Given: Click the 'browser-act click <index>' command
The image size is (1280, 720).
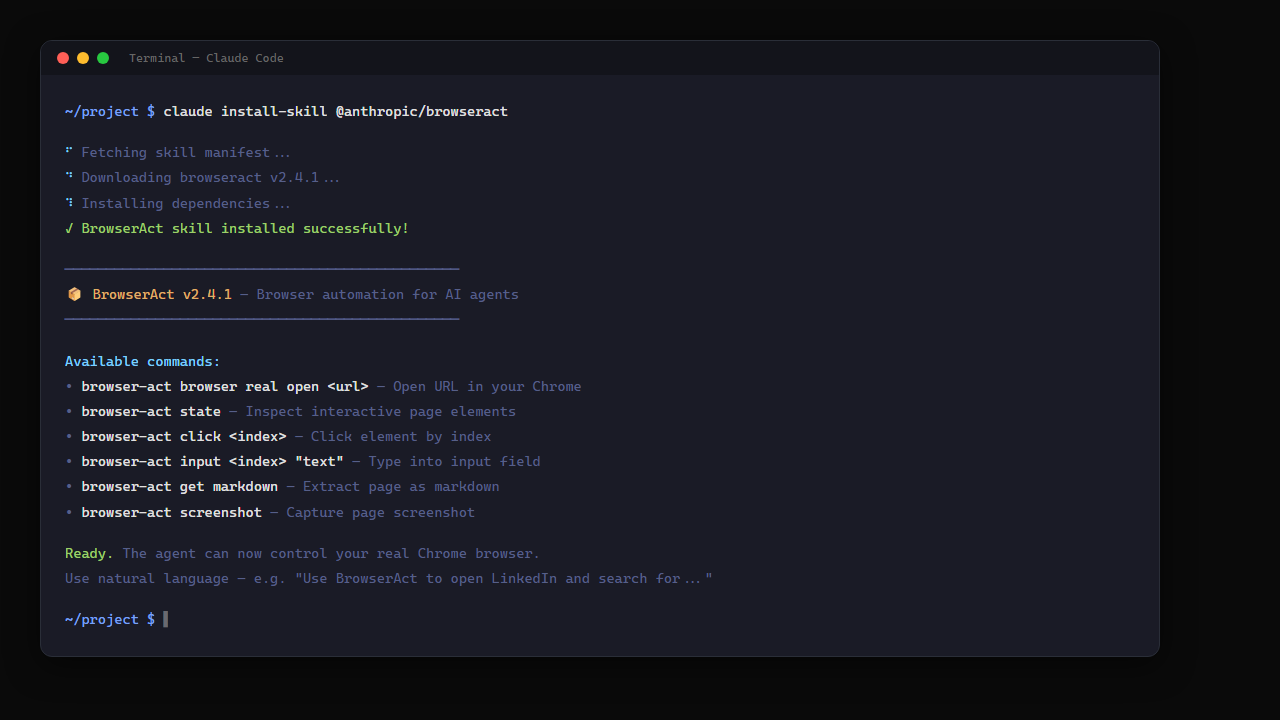Looking at the screenshot, I should point(184,436).
